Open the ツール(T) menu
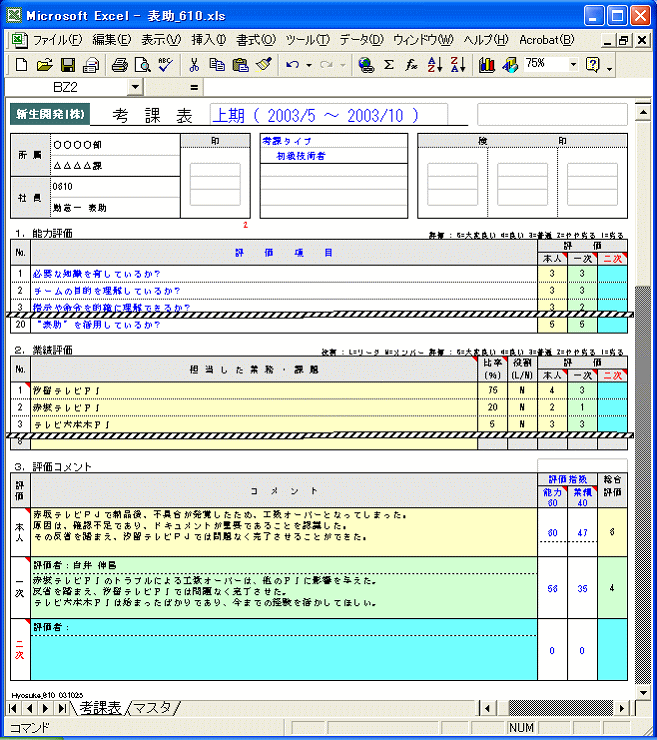The height and width of the screenshot is (740, 657). pos(307,40)
